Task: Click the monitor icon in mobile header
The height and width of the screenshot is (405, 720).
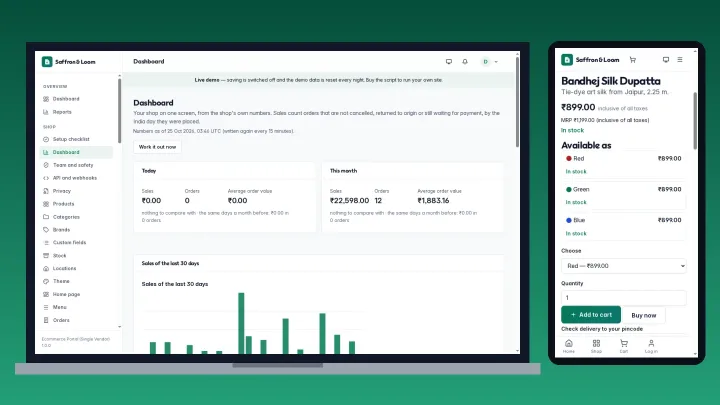Action: coord(666,60)
